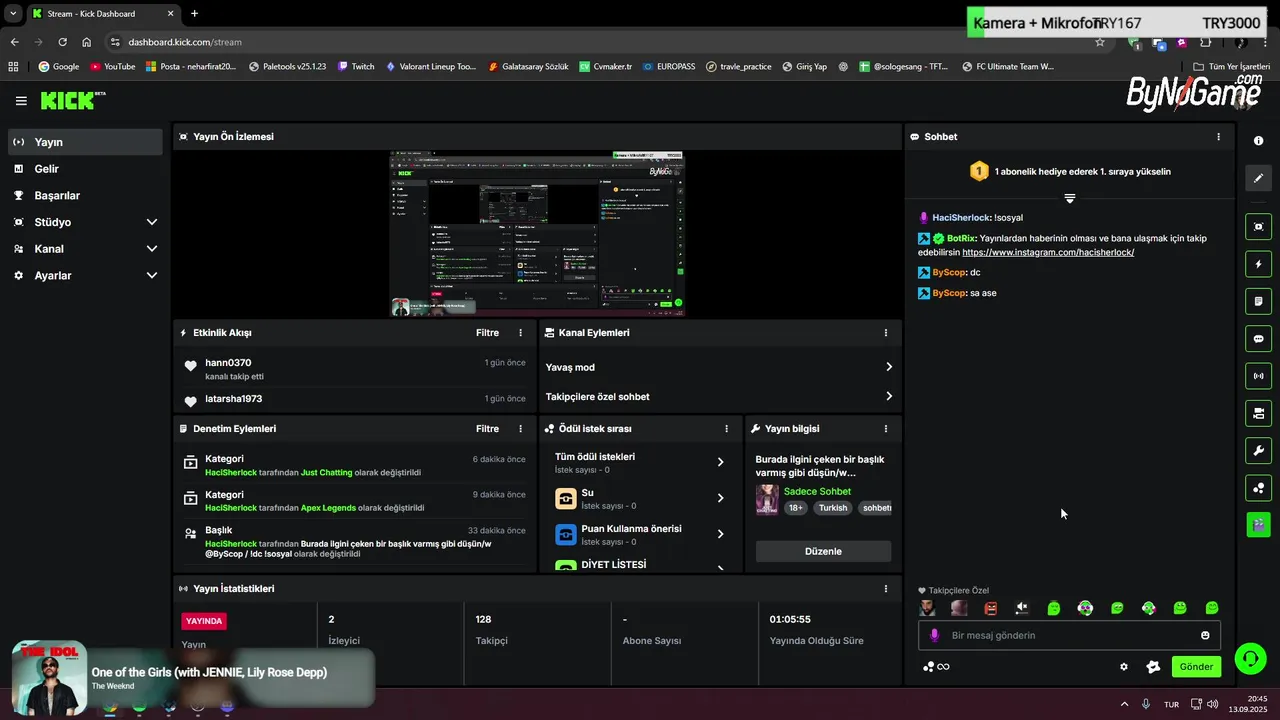Image resolution: width=1280 pixels, height=720 pixels.
Task: Click the green clapperboard icon in right rail
Action: (x=1259, y=524)
